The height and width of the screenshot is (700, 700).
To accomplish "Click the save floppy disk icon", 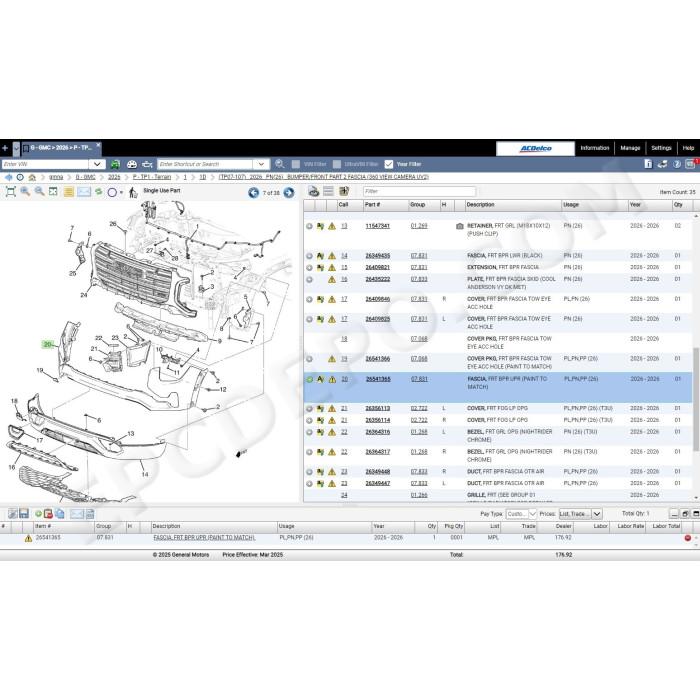I will tap(24, 514).
